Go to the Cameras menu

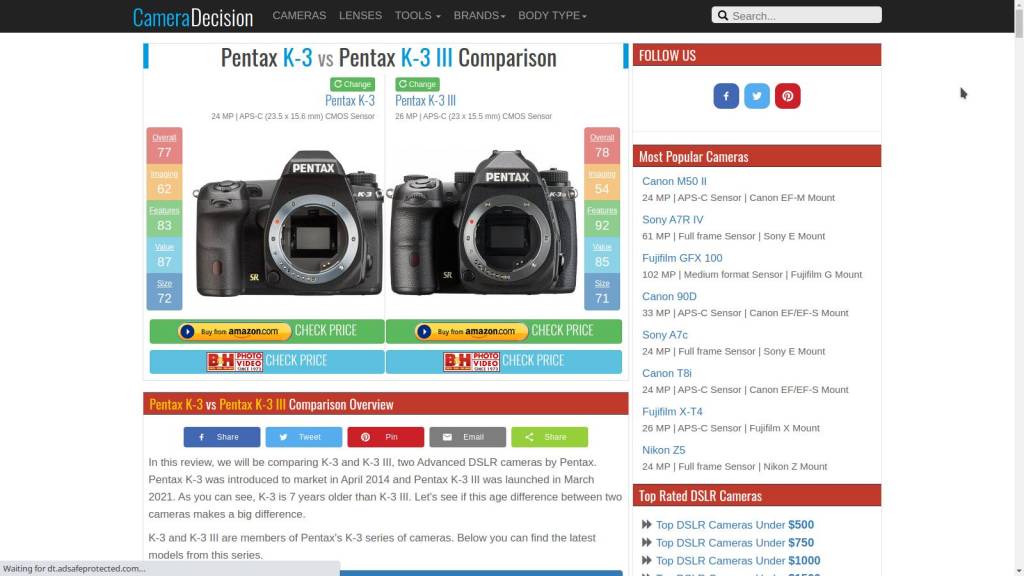tap(299, 16)
